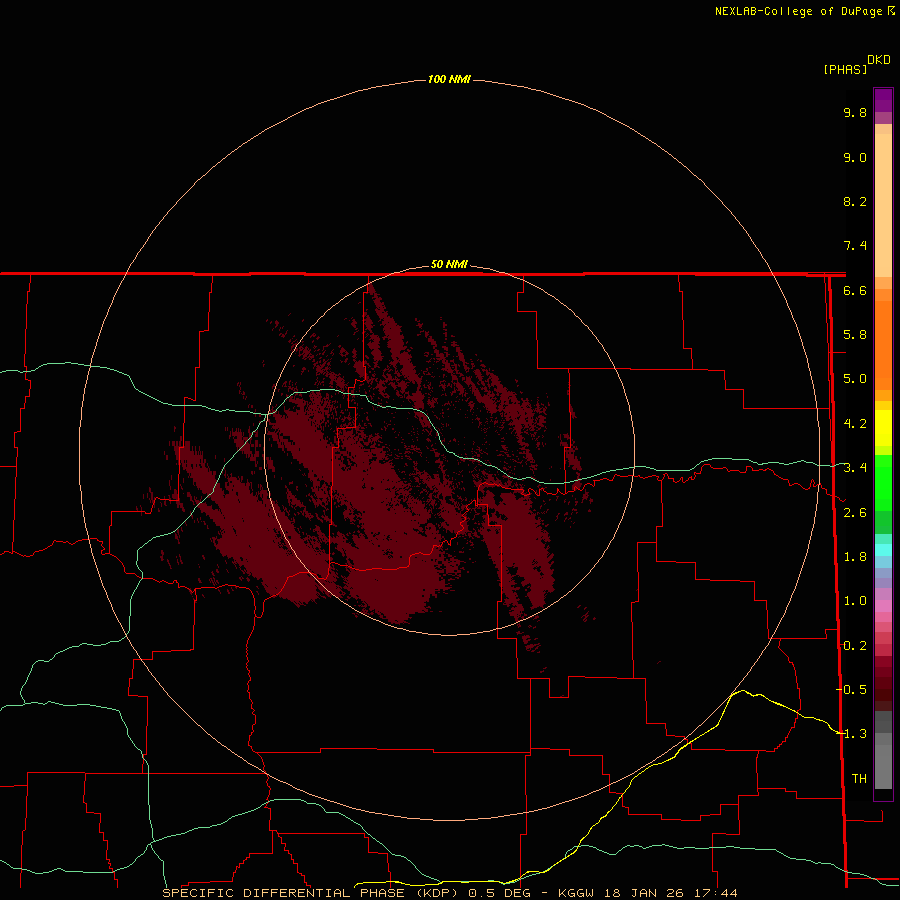Click the 7.4 value on the scale
The width and height of the screenshot is (900, 900).
855,246
